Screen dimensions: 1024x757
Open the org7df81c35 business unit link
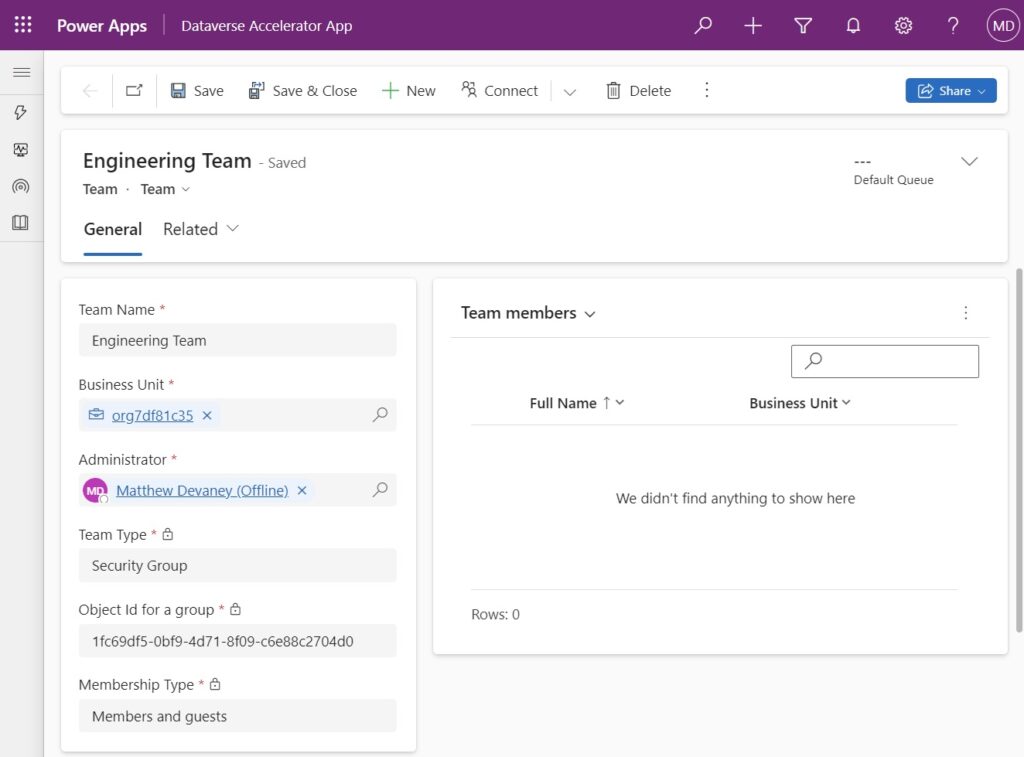click(152, 415)
